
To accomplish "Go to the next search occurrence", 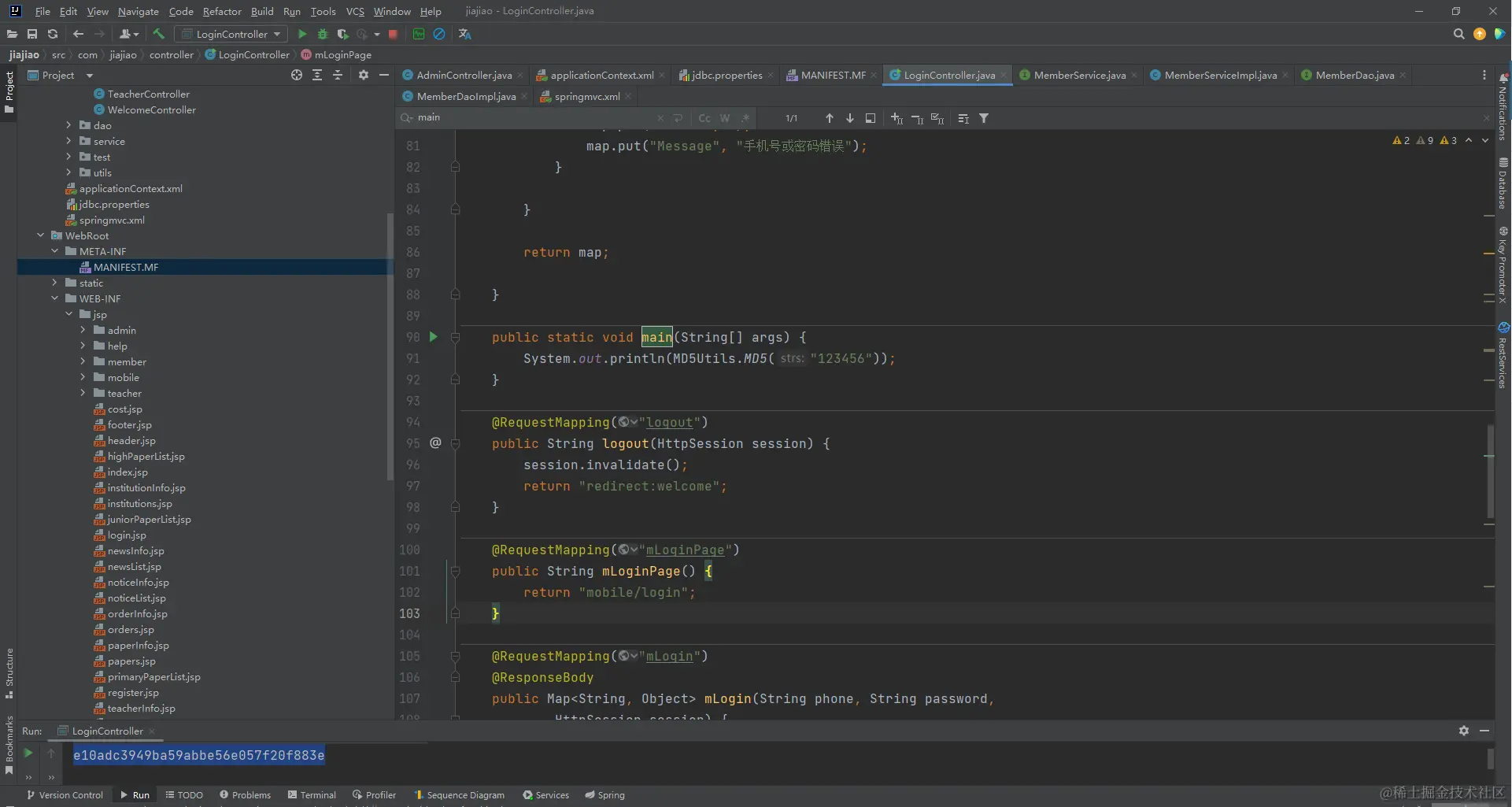I will [x=850, y=118].
